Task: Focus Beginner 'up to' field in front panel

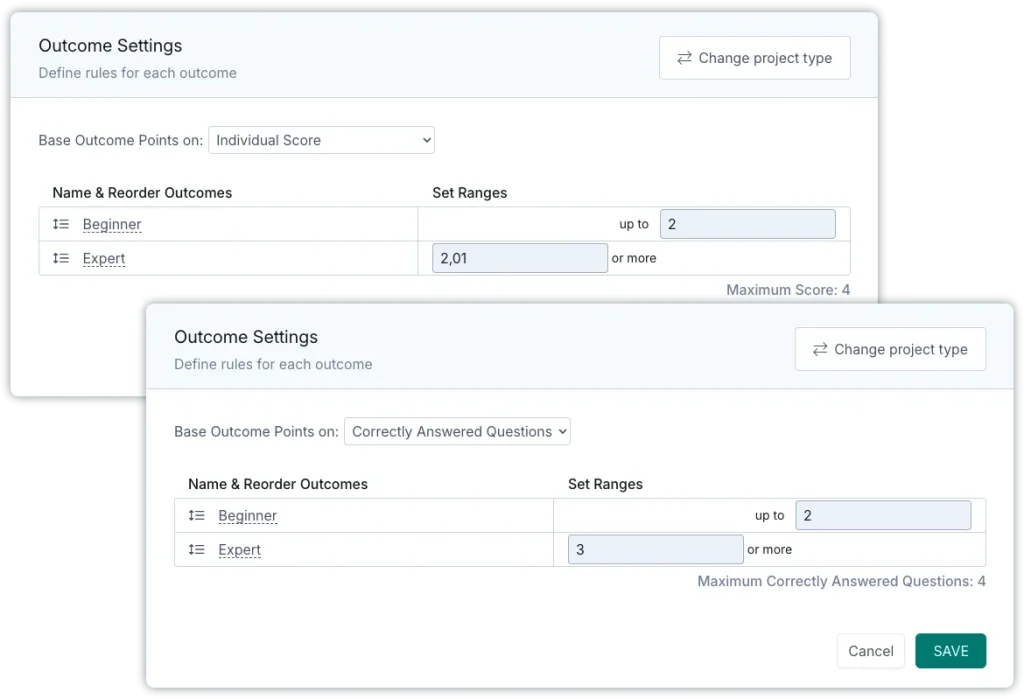Action: (x=883, y=516)
